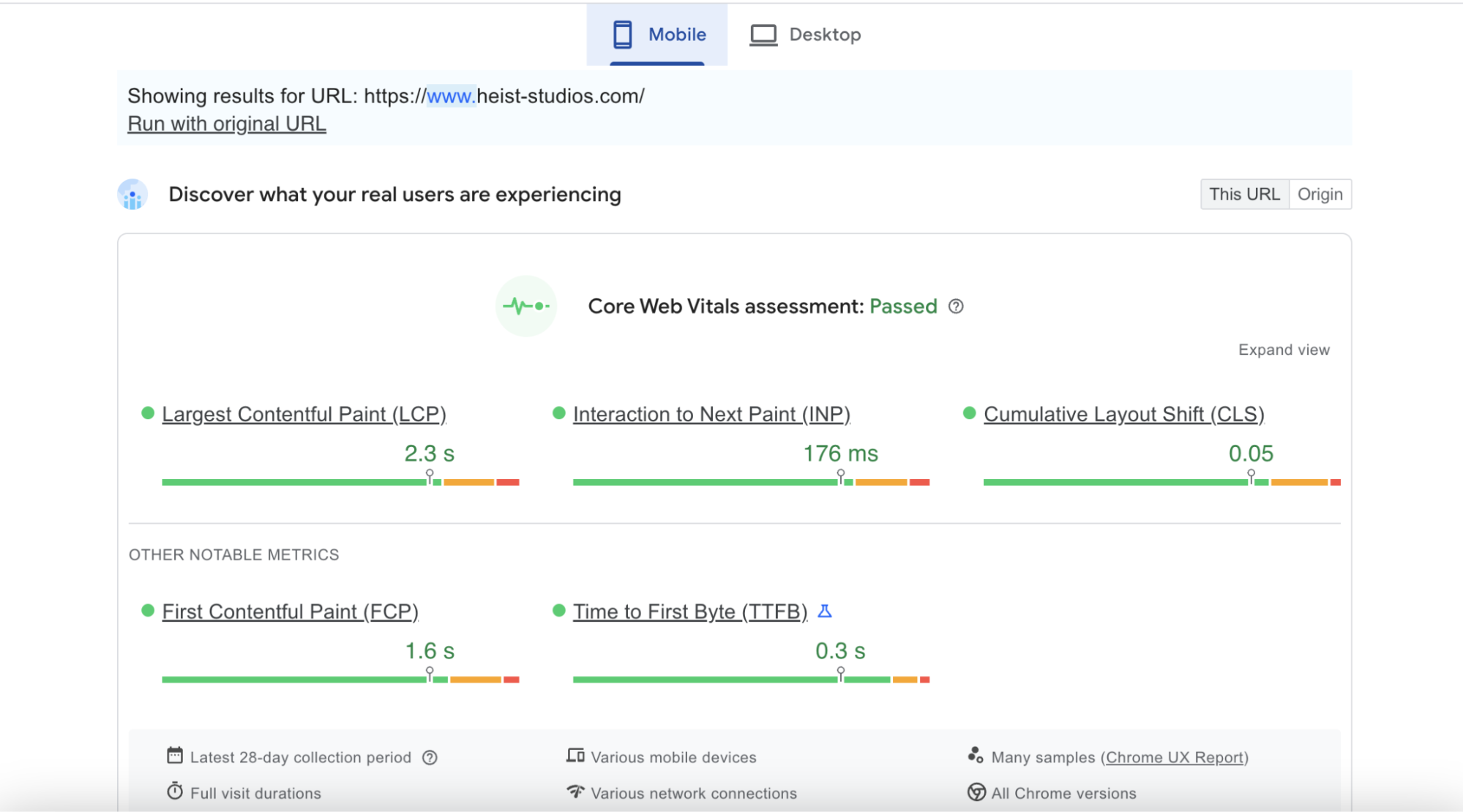Click the Core Web Vitals pulse icon

click(x=525, y=306)
